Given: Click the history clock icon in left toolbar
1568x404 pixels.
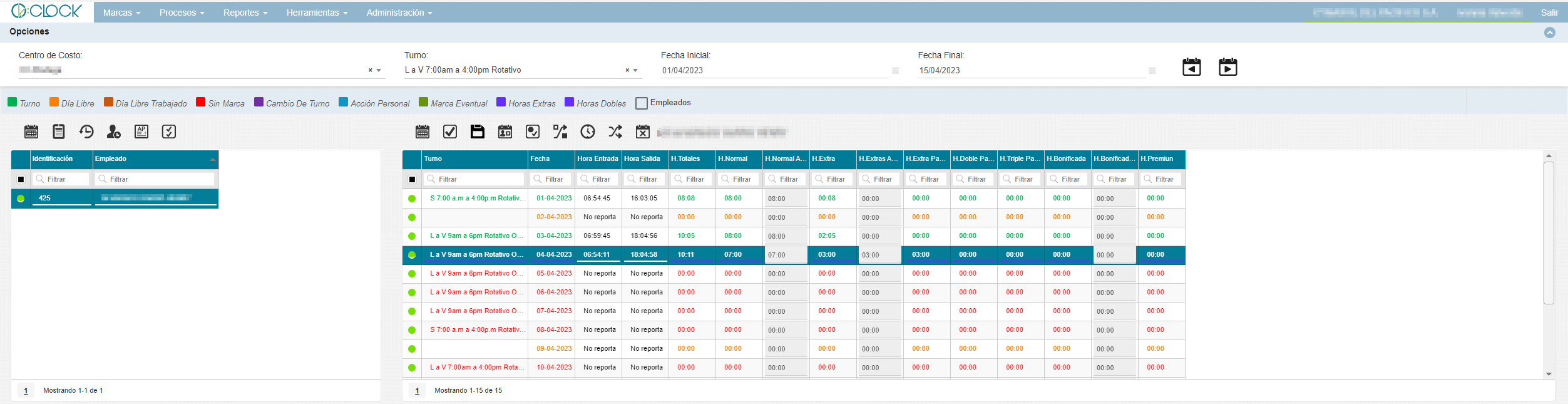Looking at the screenshot, I should coord(86,132).
